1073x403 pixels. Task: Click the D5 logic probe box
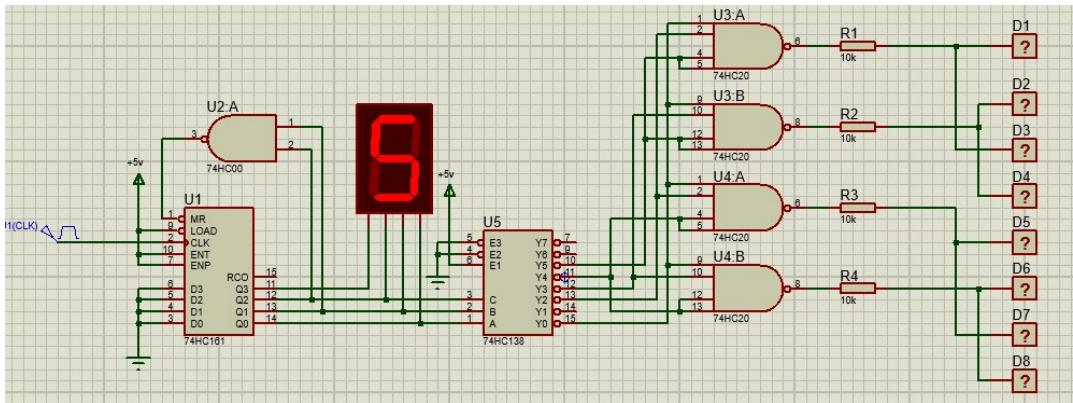pyautogui.click(x=1022, y=243)
